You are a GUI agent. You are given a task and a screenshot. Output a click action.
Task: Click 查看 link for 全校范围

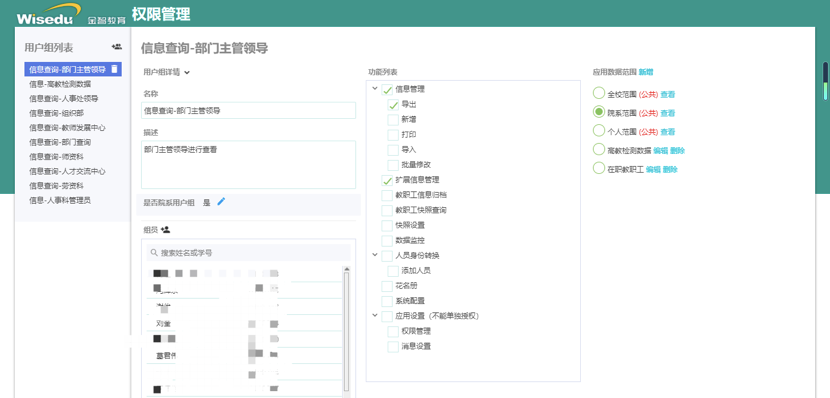tap(667, 95)
